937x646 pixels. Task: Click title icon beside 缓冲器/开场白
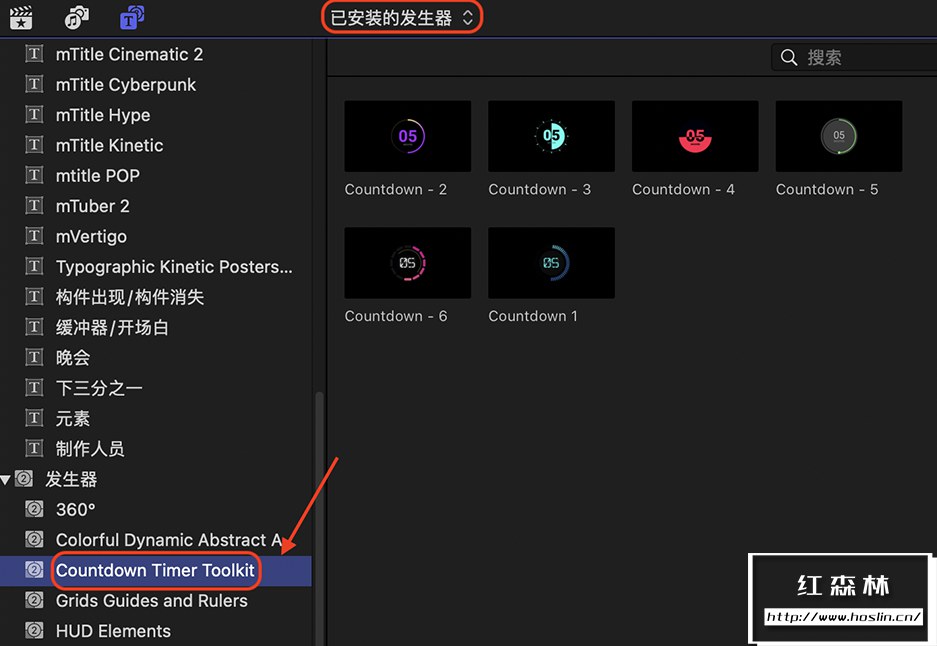(x=34, y=327)
